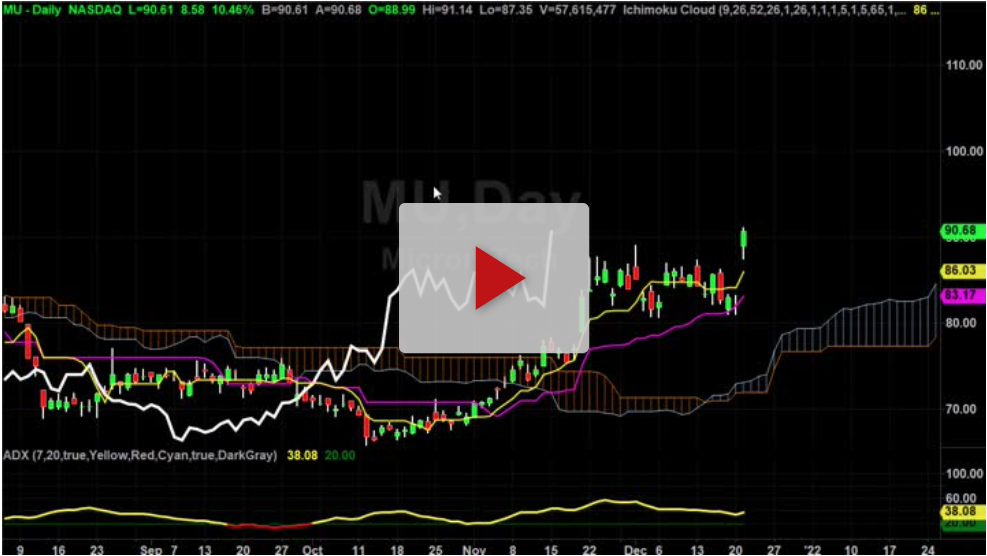
Task: Play the MU daily chart video
Action: 495,278
